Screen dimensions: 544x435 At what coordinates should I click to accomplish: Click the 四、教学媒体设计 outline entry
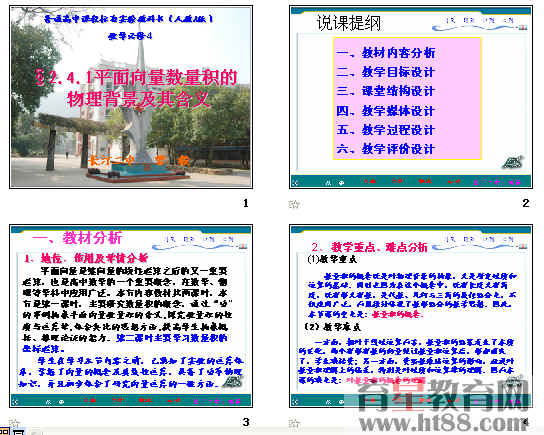pyautogui.click(x=386, y=111)
